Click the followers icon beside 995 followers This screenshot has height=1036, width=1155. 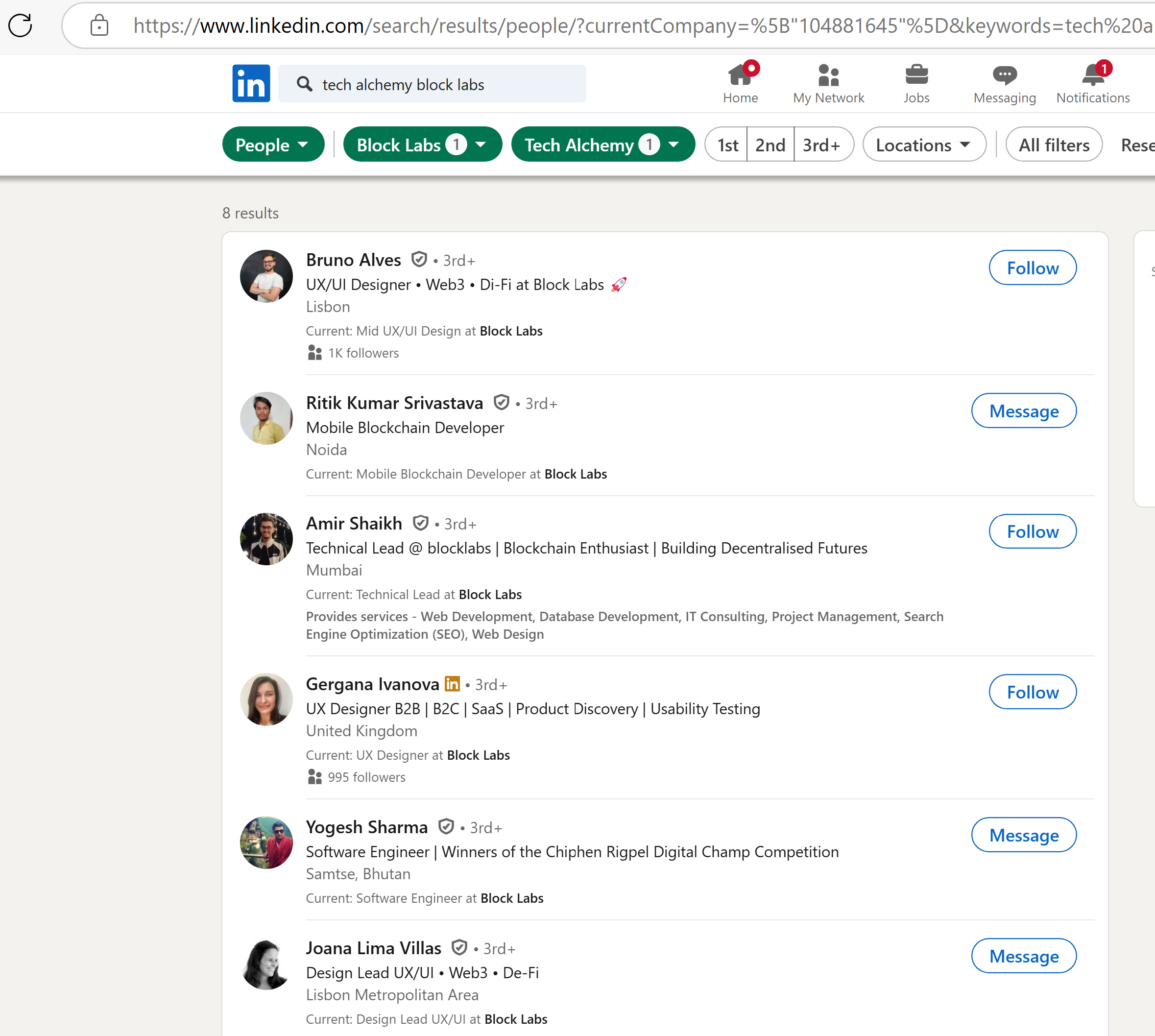(x=314, y=777)
